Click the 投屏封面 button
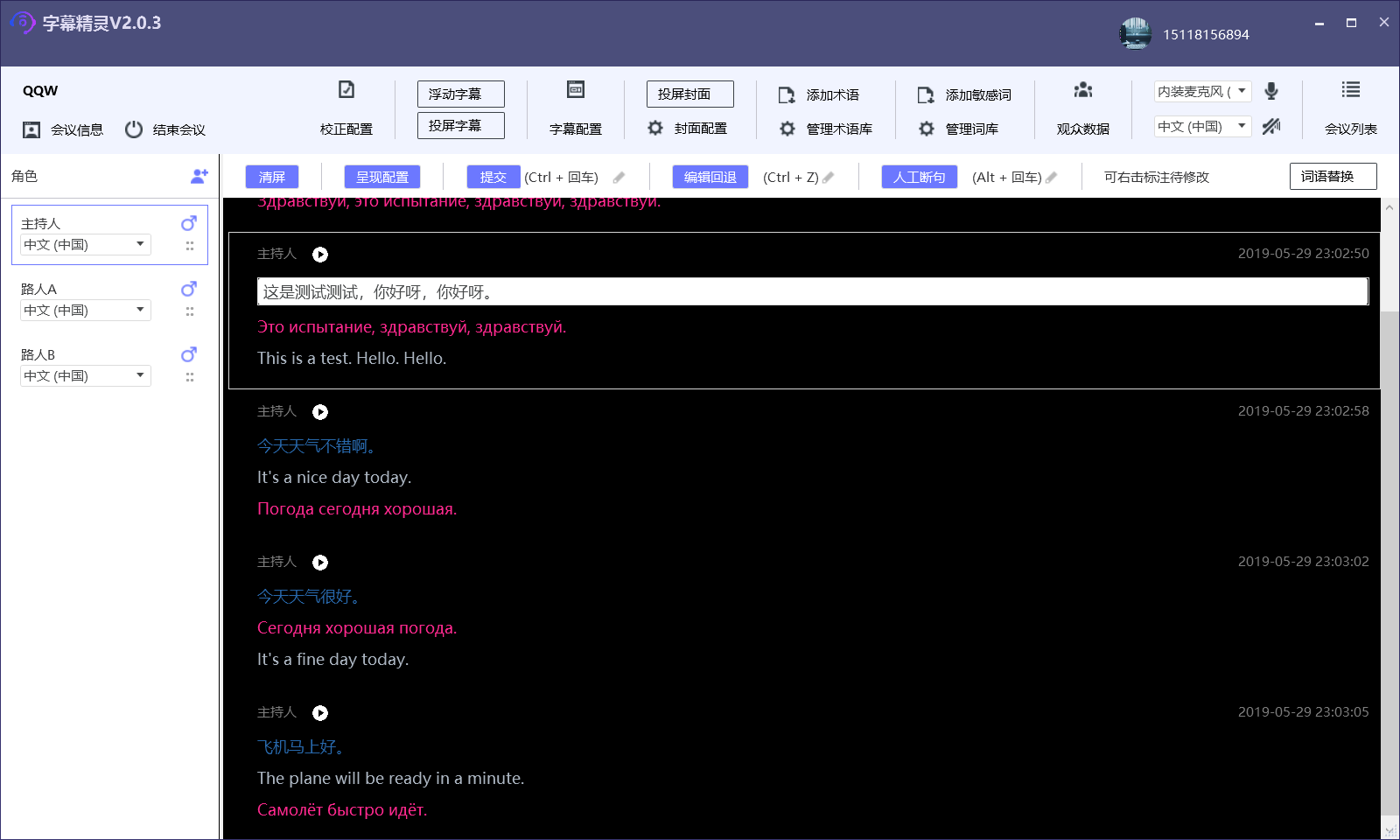The height and width of the screenshot is (840, 1400). (690, 94)
